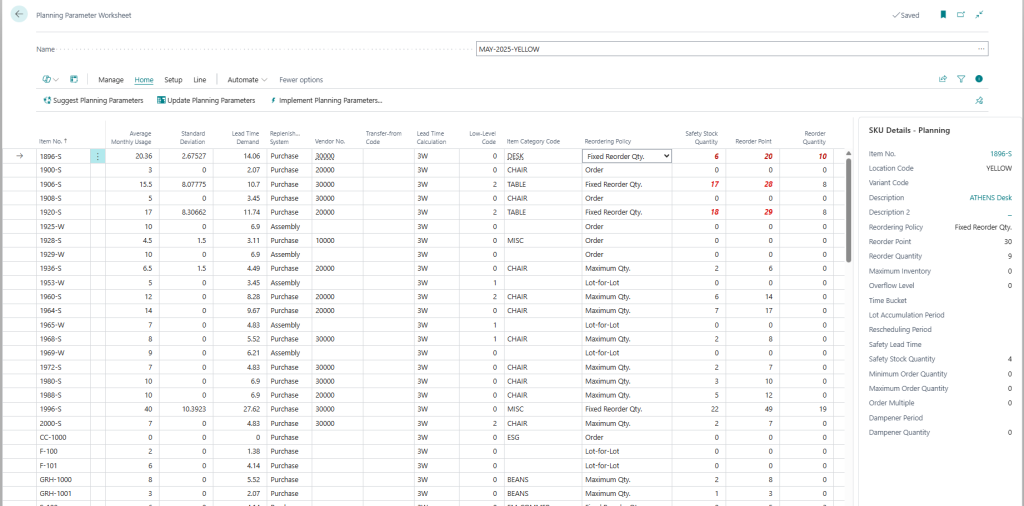Expand the Automate menu
This screenshot has width=1024, height=506.
(247, 79)
